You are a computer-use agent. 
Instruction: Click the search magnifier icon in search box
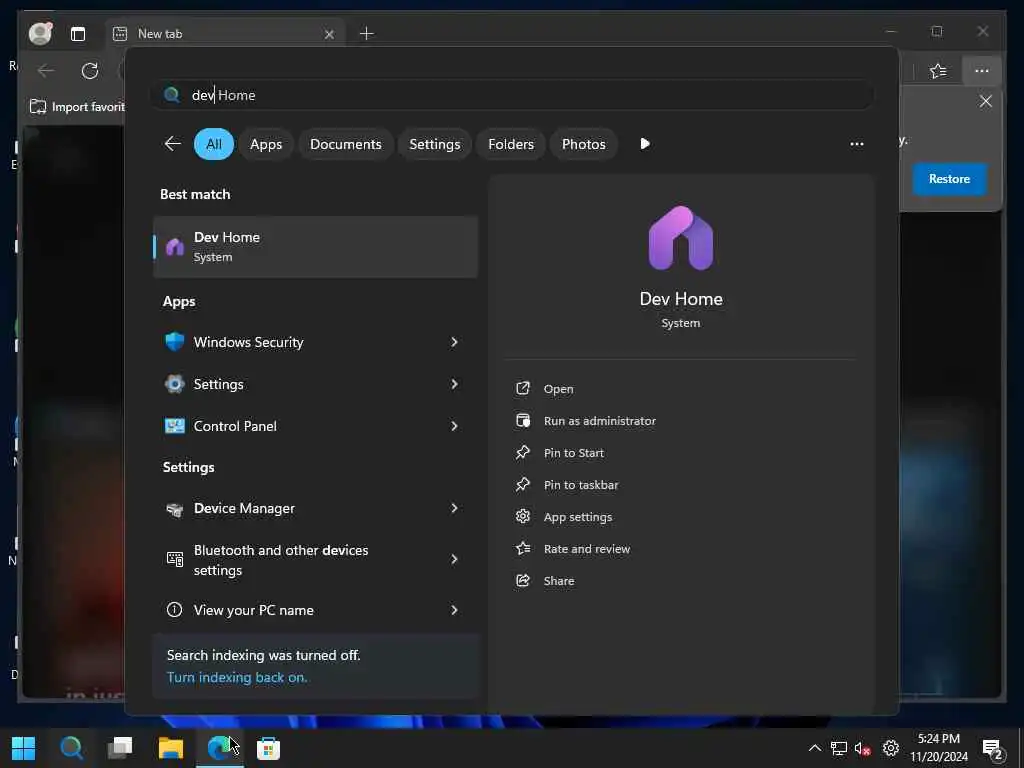[172, 95]
